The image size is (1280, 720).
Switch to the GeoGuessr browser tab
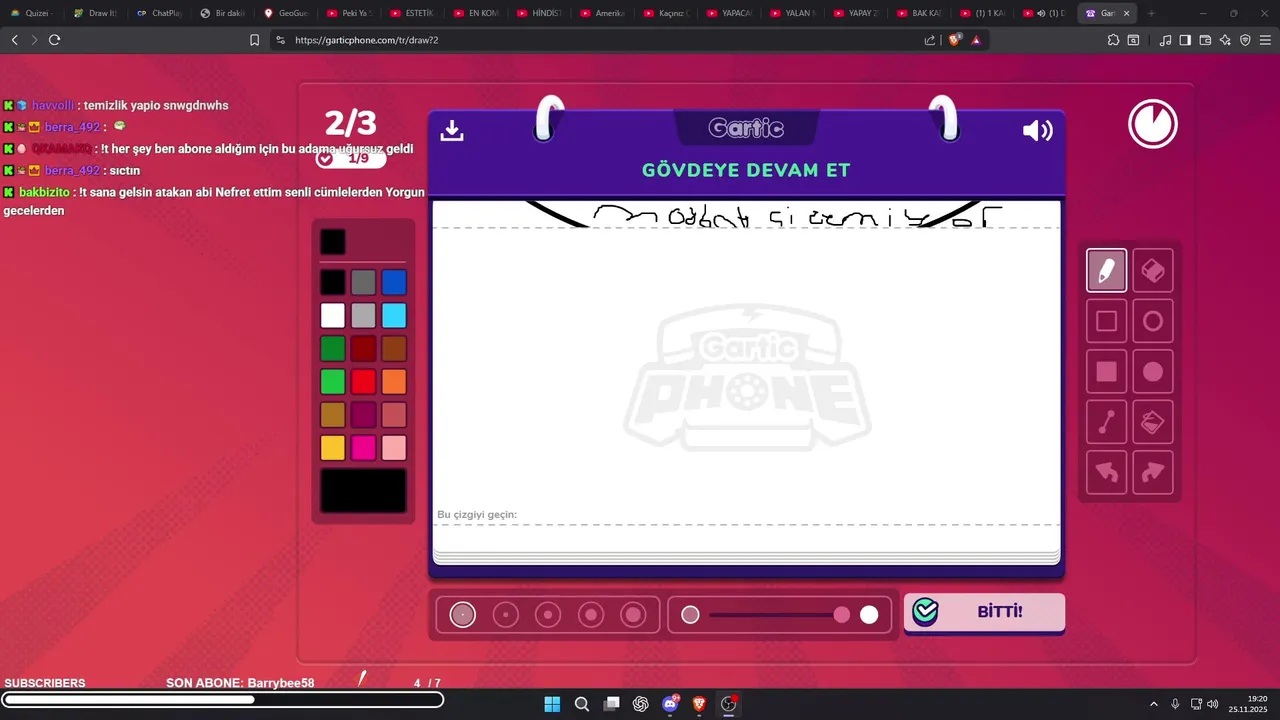[285, 13]
